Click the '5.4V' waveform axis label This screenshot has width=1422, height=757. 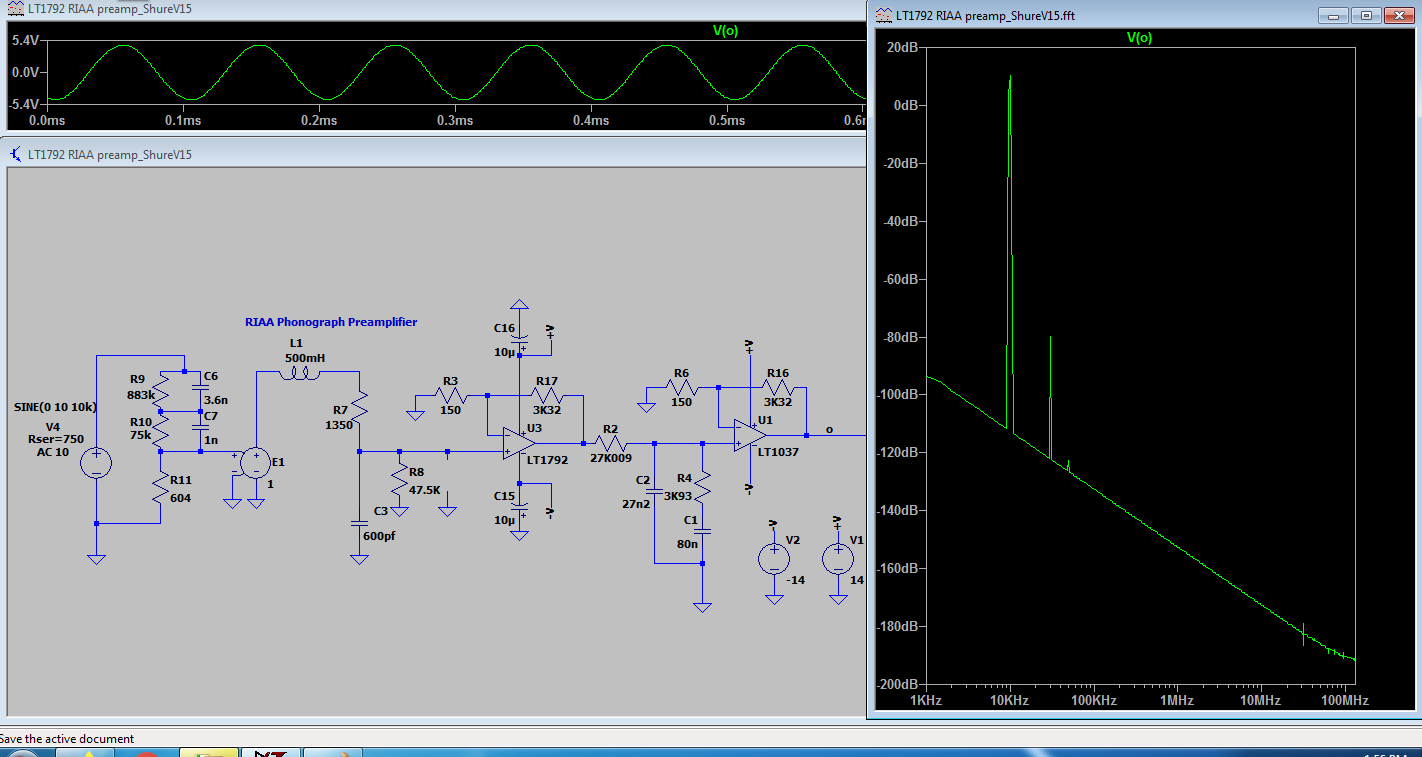(x=24, y=40)
